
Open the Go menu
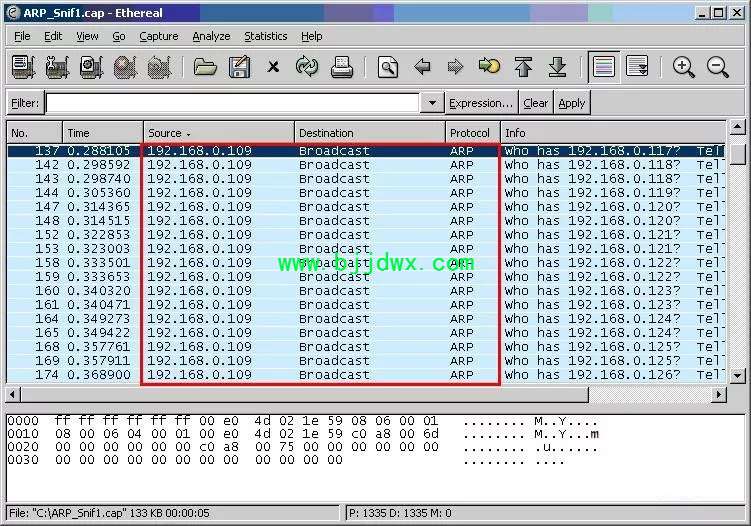(119, 36)
